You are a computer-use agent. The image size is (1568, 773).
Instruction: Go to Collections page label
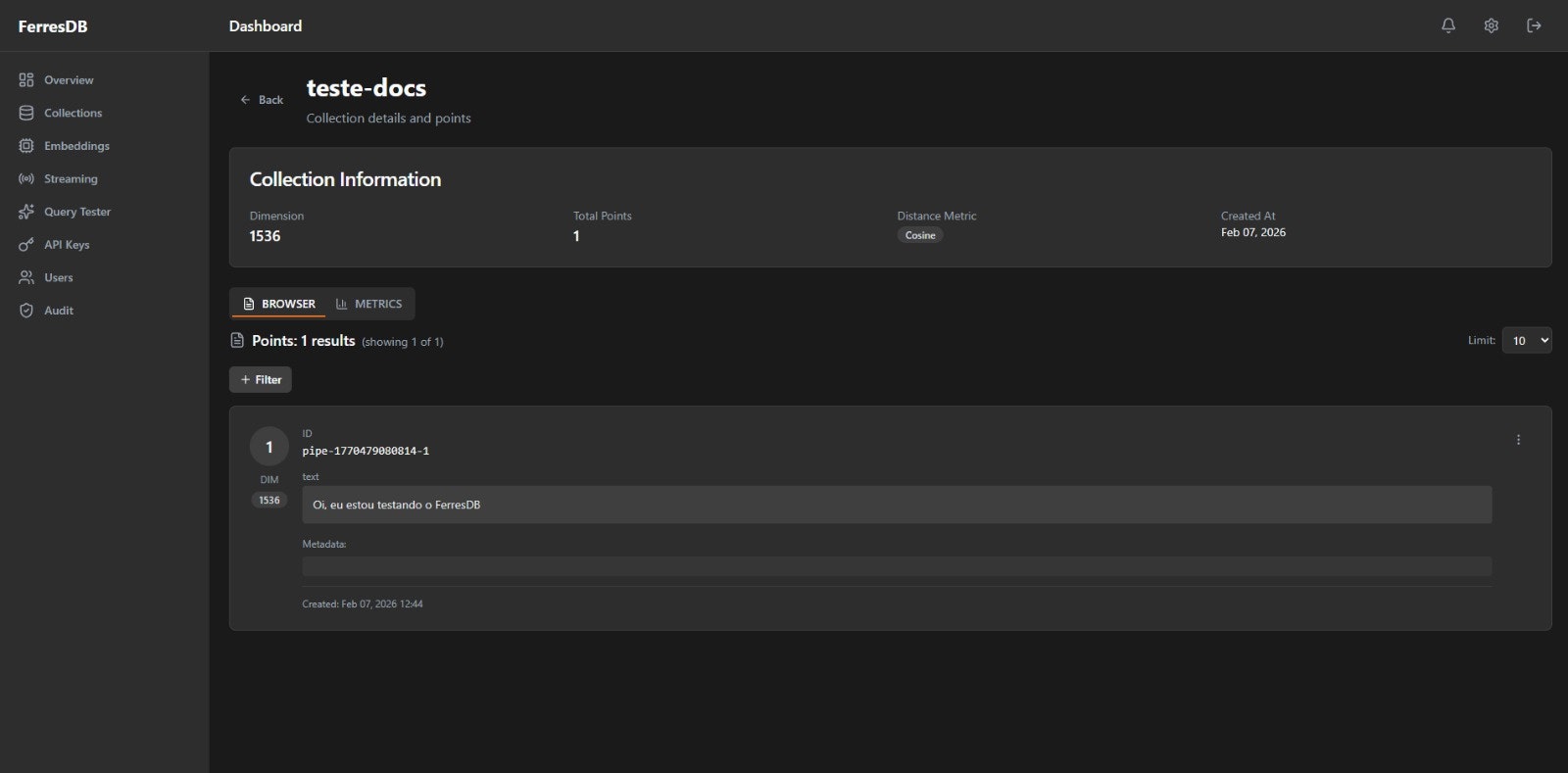73,113
